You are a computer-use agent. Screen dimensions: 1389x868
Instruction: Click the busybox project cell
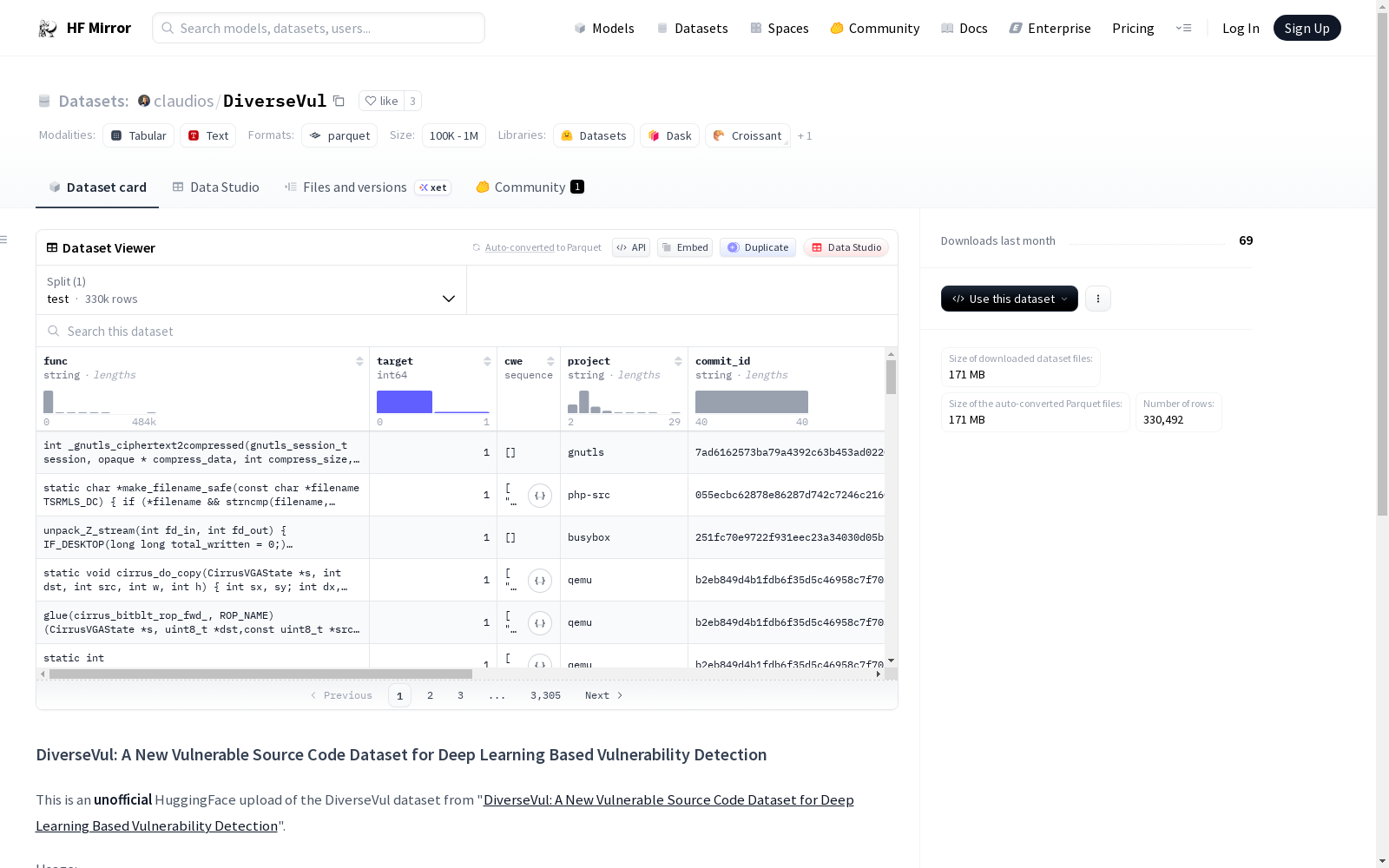pyautogui.click(x=624, y=537)
